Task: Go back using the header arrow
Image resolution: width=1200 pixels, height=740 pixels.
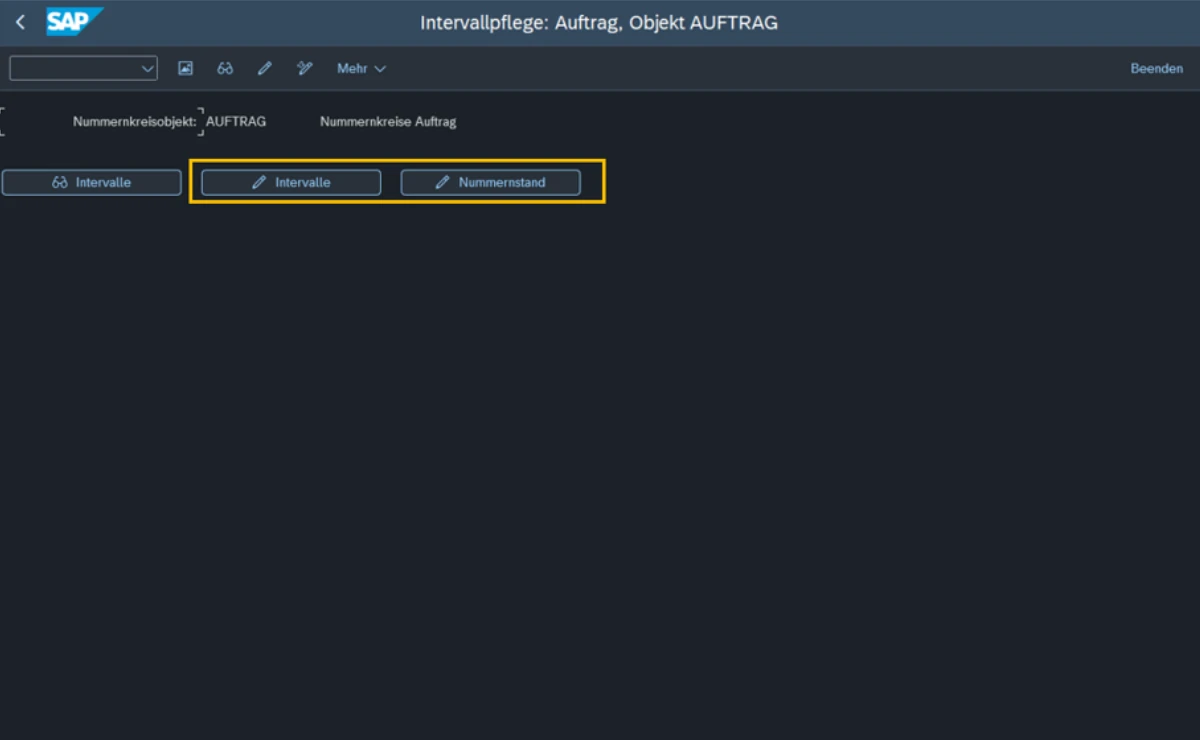Action: pos(20,22)
